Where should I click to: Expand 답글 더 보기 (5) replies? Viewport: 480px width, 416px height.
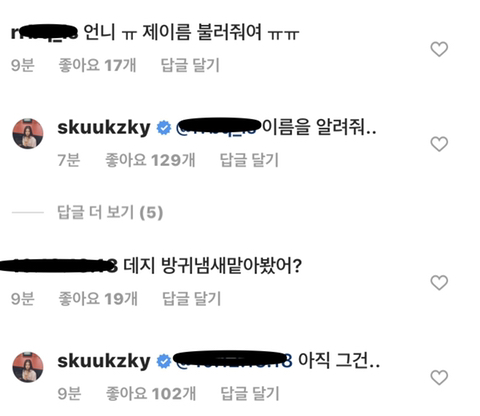(x=110, y=212)
